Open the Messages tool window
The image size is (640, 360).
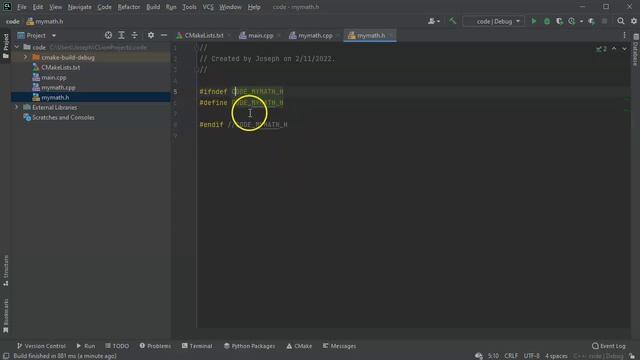(339, 346)
